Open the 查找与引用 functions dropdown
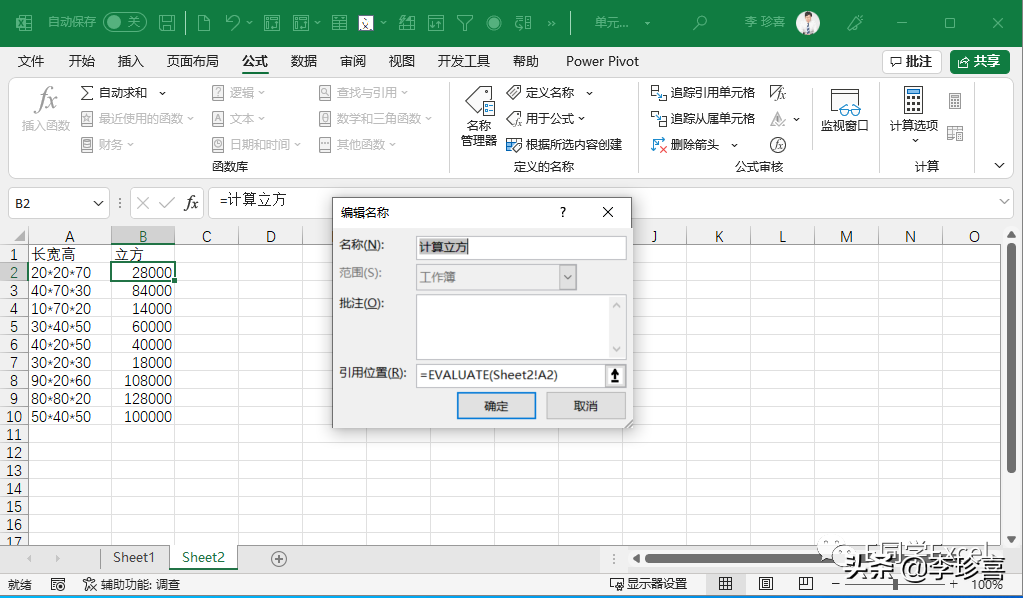 (x=363, y=93)
